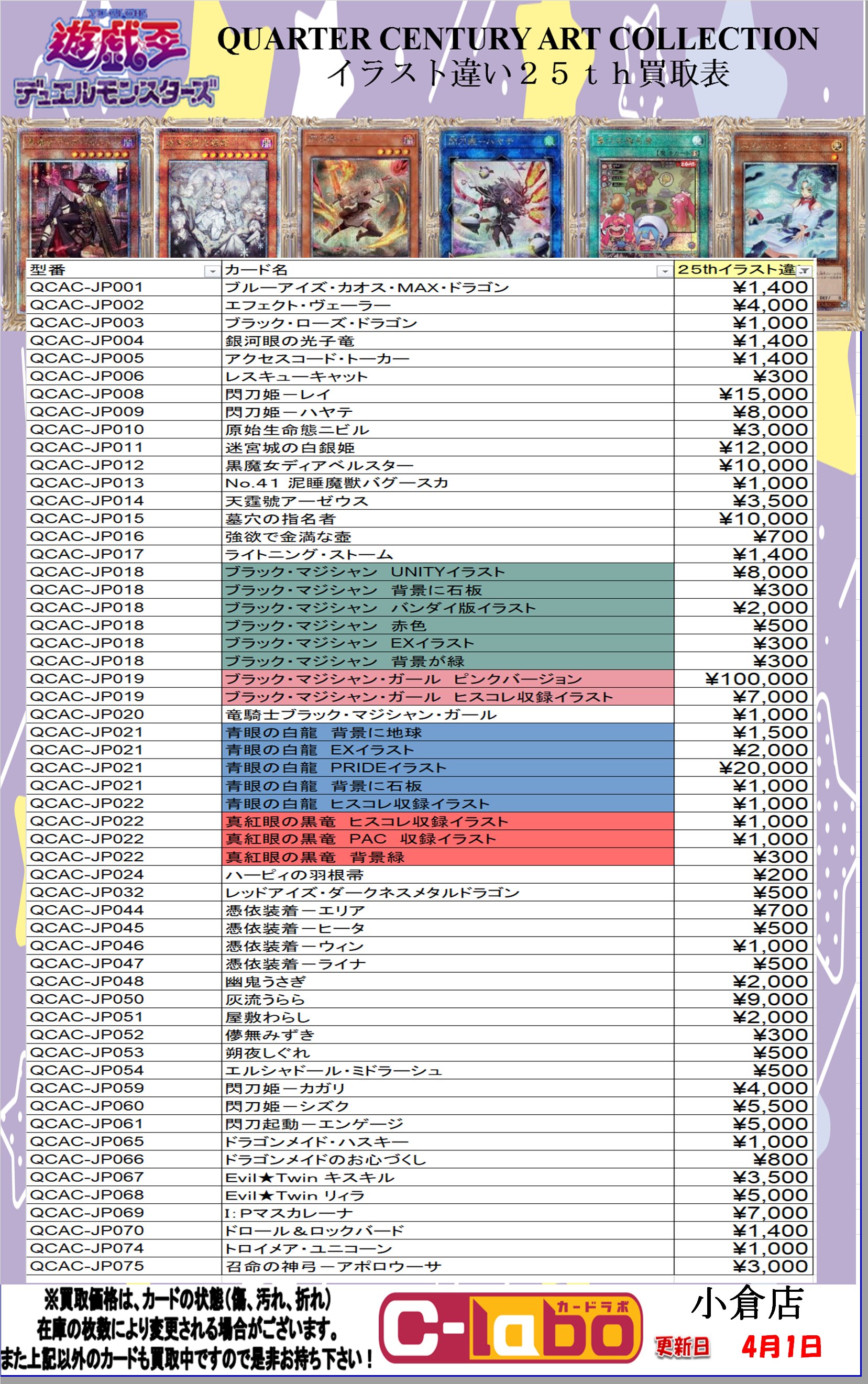Select ブラック・マジシャン・ガール ヒスコレ収録イラスト cell
Viewport: 868px width, 1384px height.
point(448,697)
